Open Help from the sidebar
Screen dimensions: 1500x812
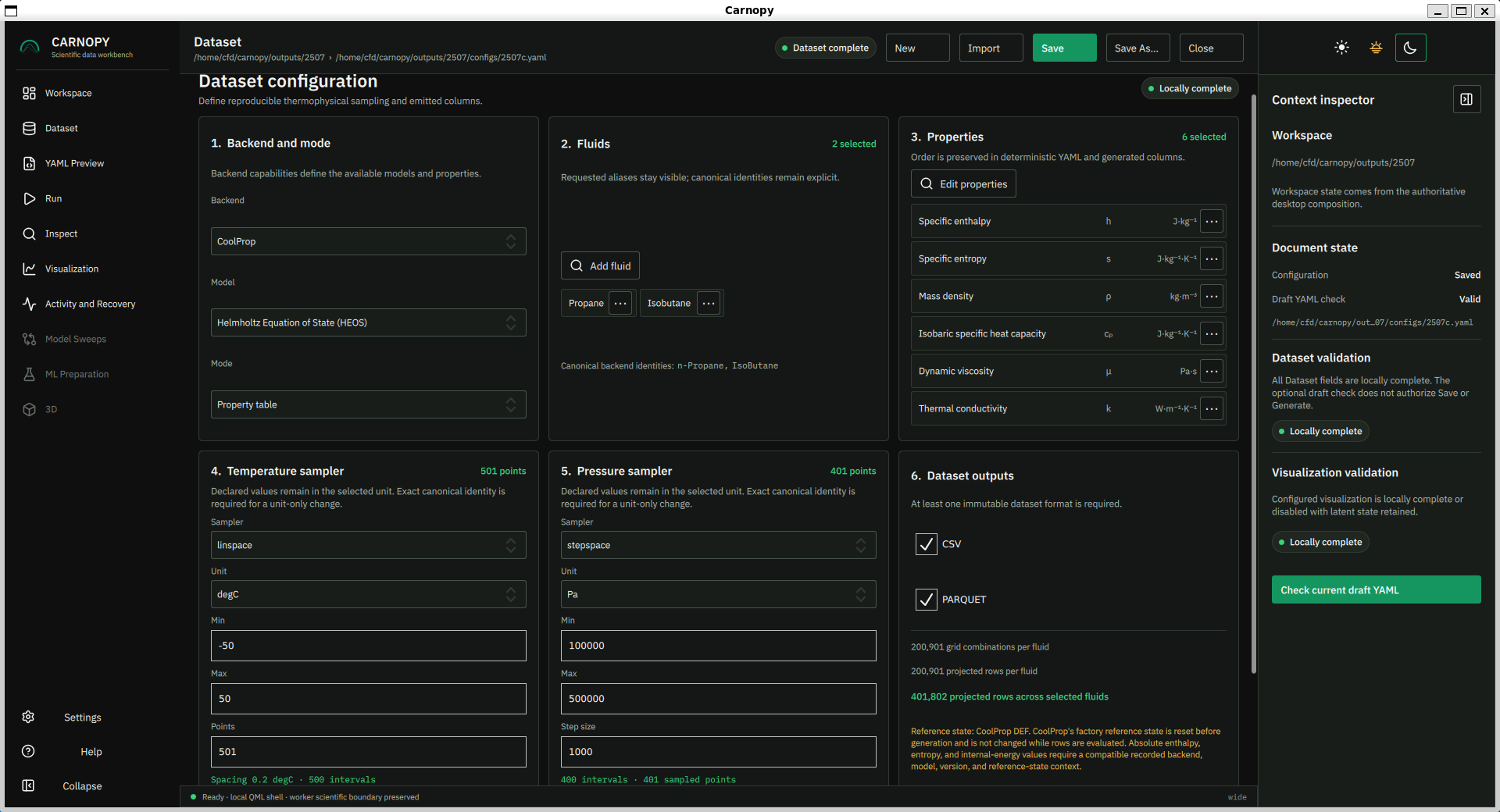[x=91, y=752]
